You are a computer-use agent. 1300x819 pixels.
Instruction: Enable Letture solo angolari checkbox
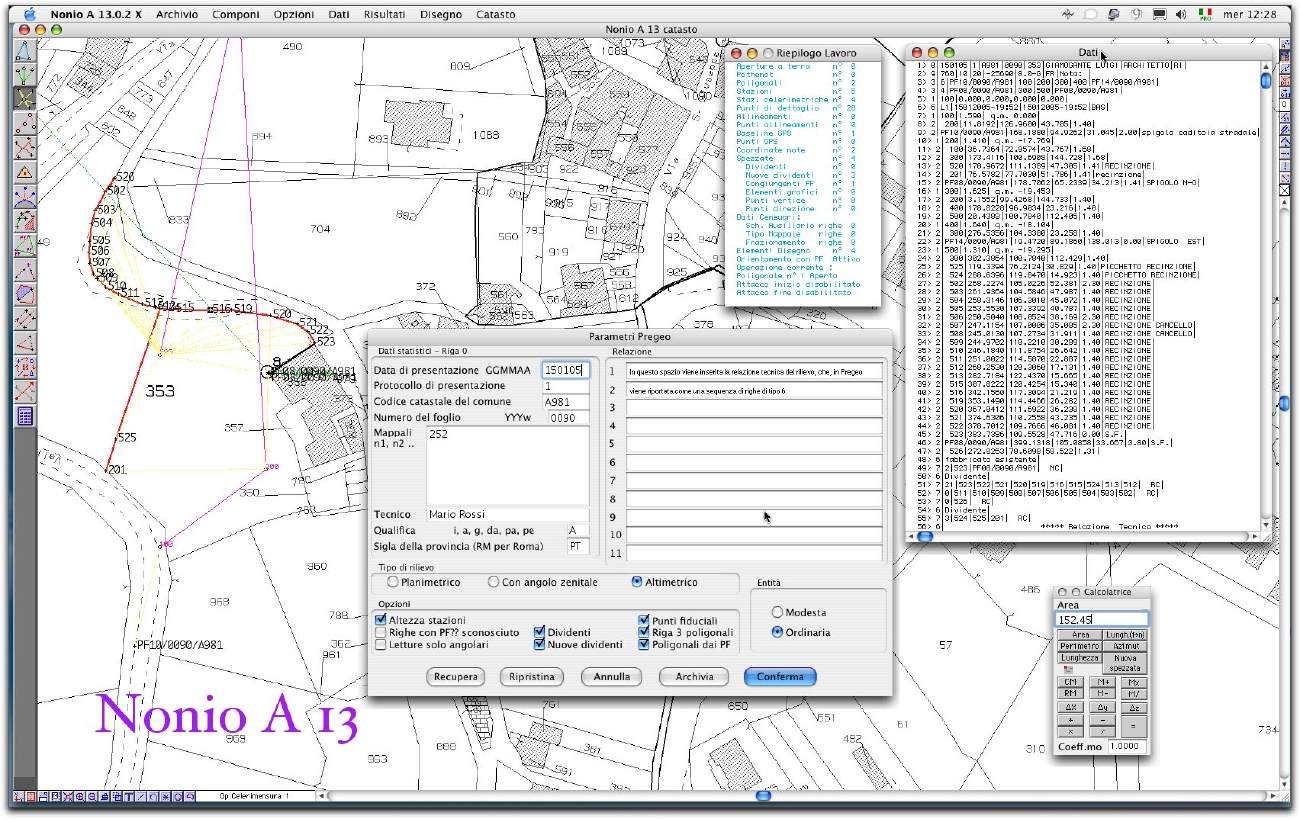381,646
